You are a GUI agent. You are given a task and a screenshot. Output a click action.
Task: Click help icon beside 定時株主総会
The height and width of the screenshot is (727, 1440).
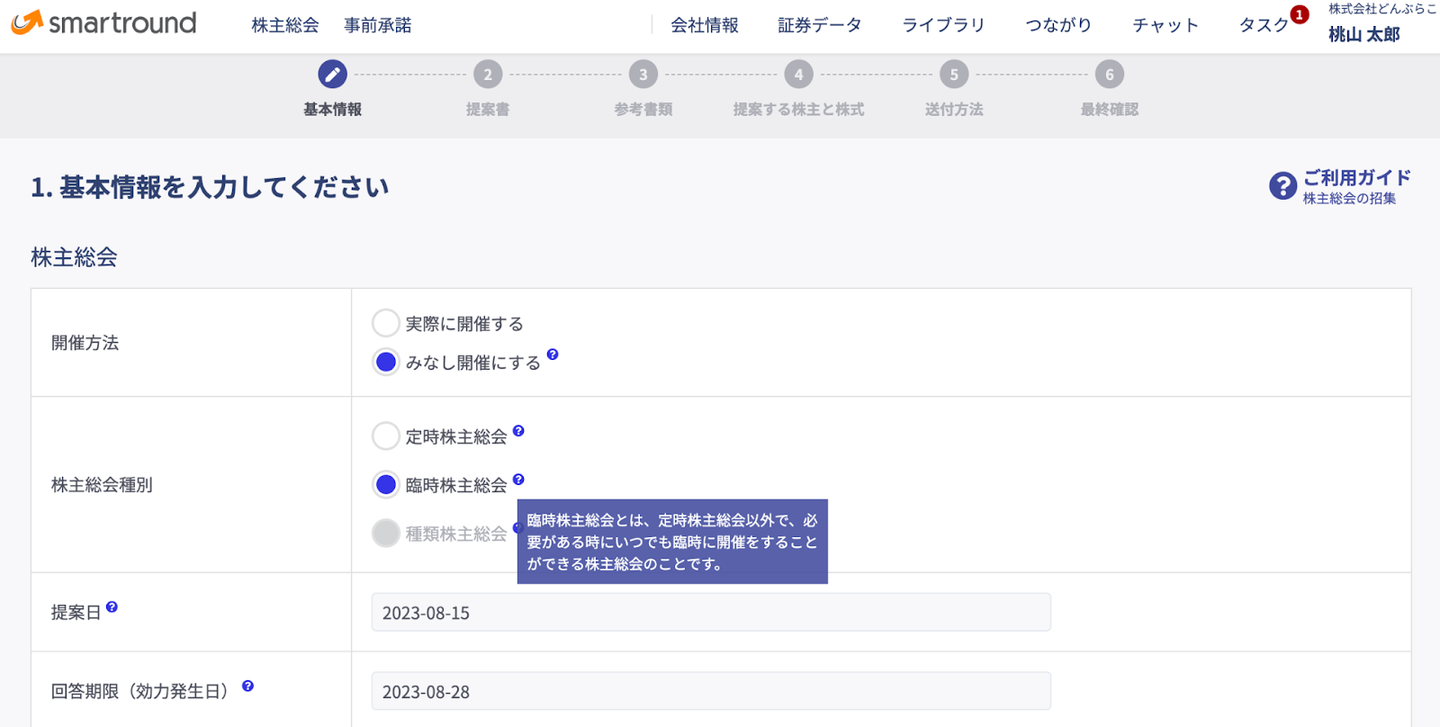[518, 432]
